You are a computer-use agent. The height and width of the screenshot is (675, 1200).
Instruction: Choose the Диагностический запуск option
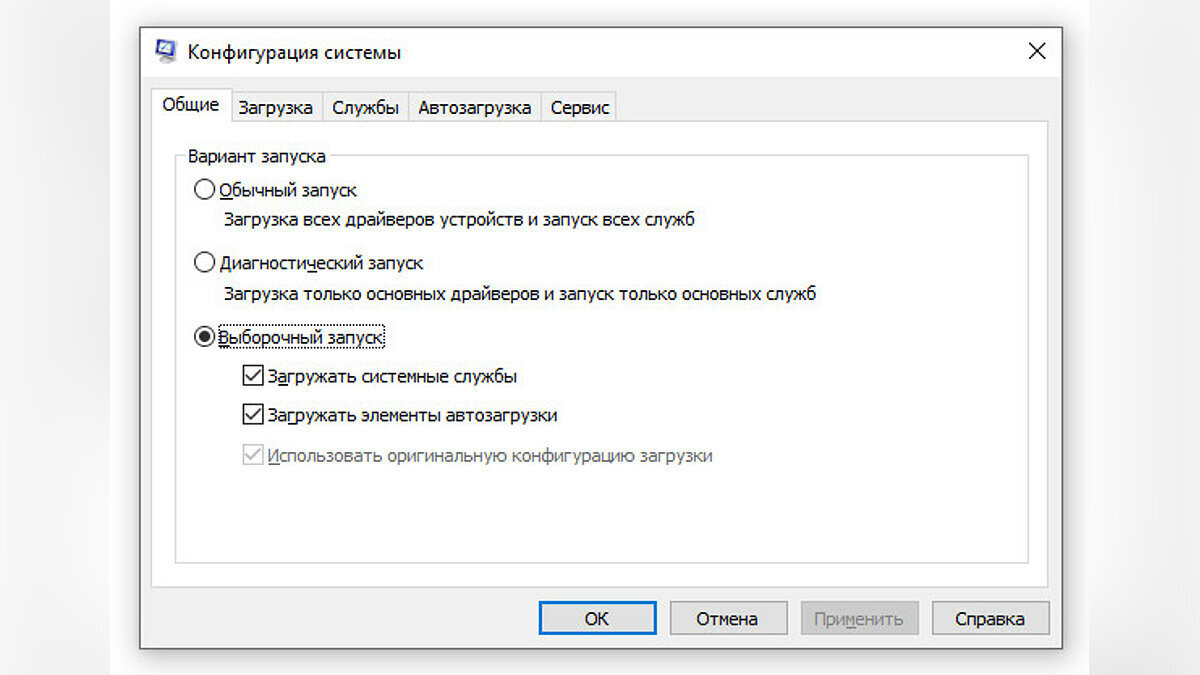pos(204,263)
